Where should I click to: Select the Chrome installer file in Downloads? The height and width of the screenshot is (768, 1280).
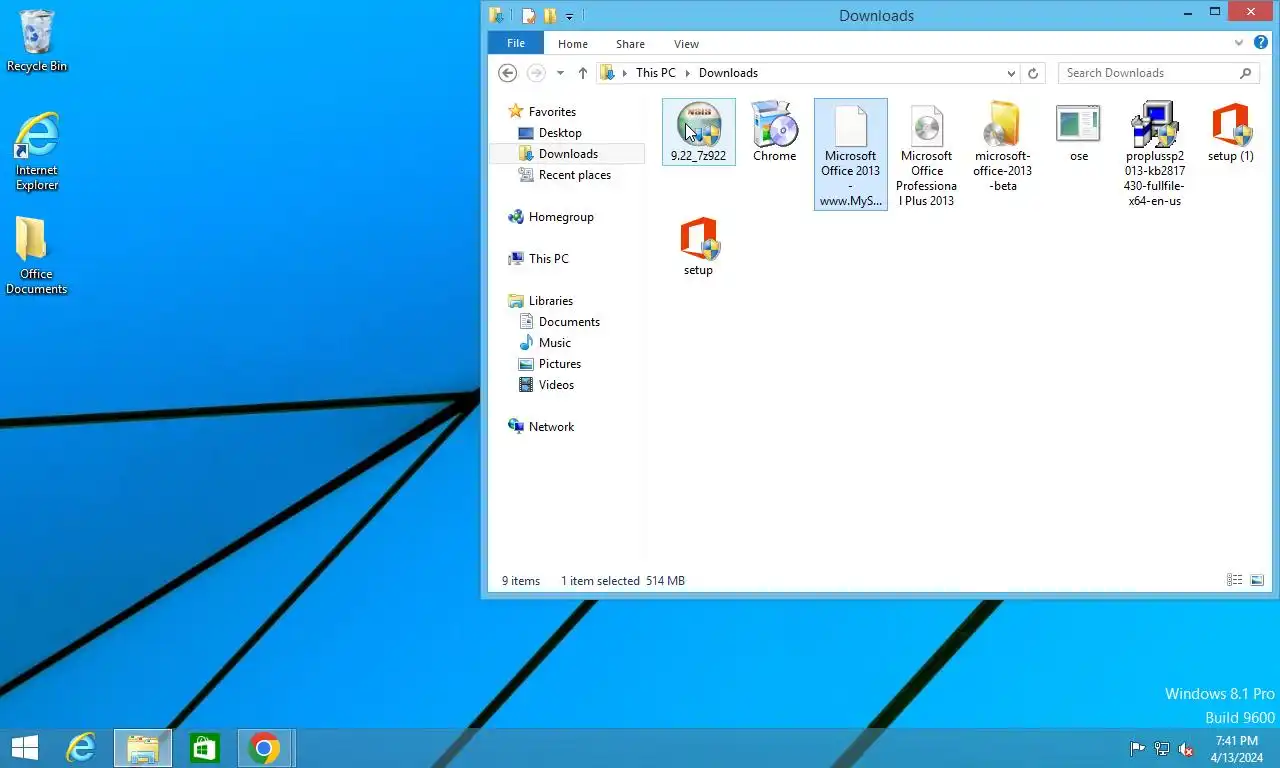tap(774, 132)
